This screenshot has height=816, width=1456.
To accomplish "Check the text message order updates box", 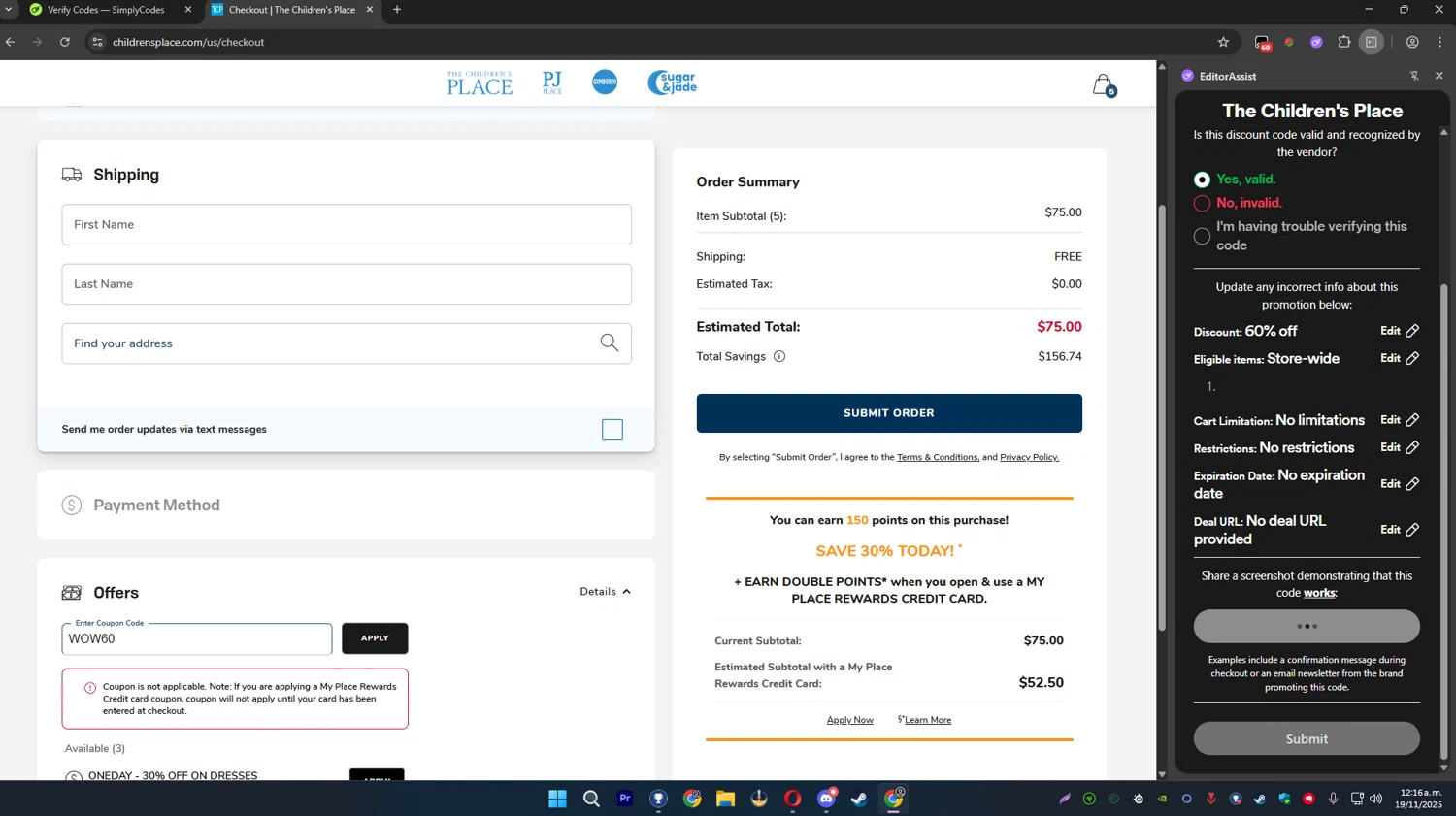I will (x=612, y=429).
